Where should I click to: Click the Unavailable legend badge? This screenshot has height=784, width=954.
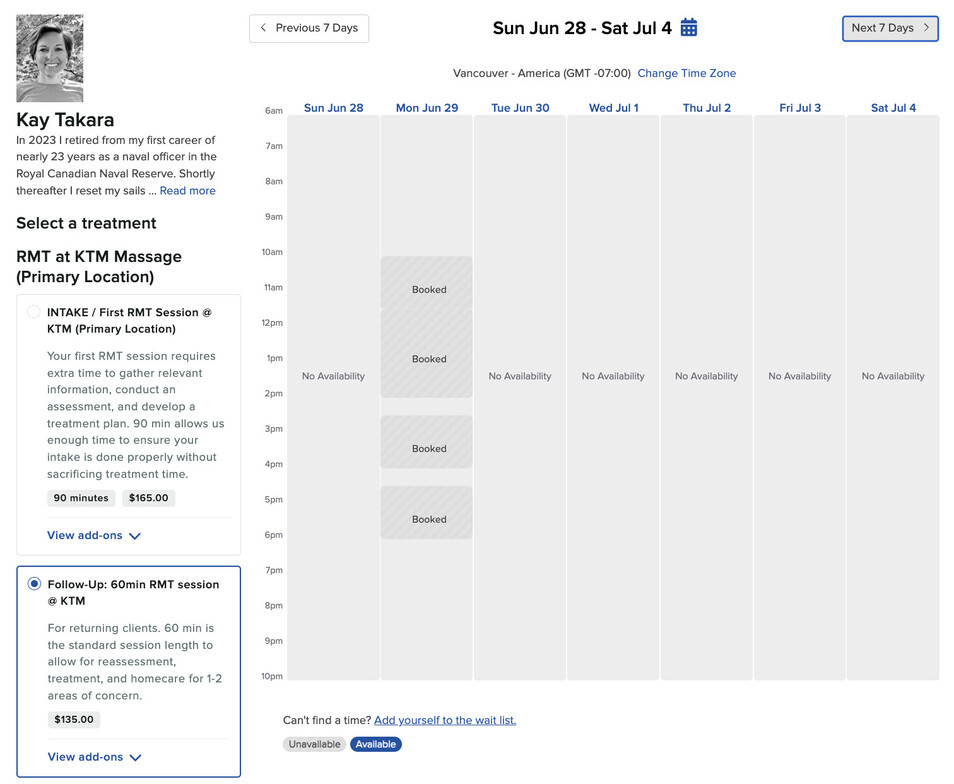[314, 744]
